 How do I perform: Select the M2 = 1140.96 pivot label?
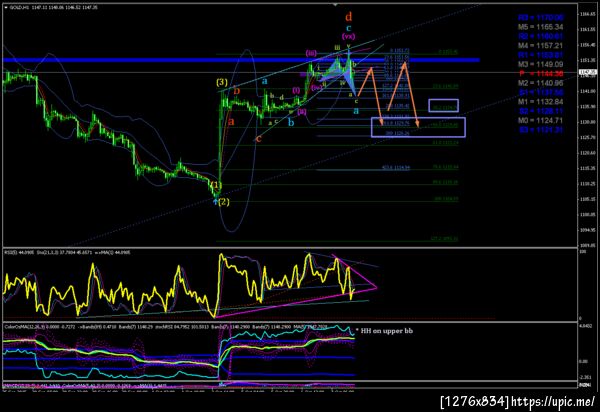[541, 83]
